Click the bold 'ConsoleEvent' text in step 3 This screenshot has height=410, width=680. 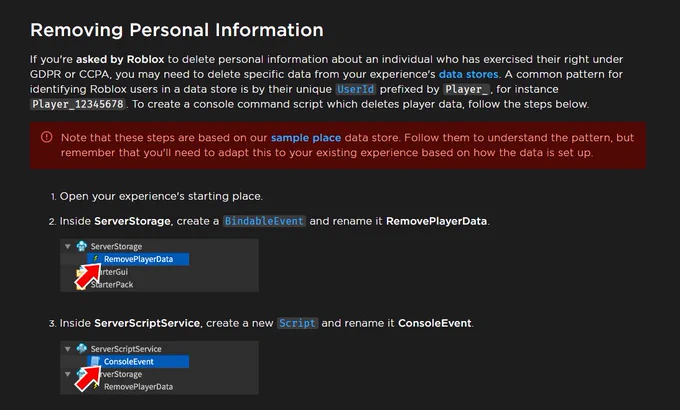435,323
